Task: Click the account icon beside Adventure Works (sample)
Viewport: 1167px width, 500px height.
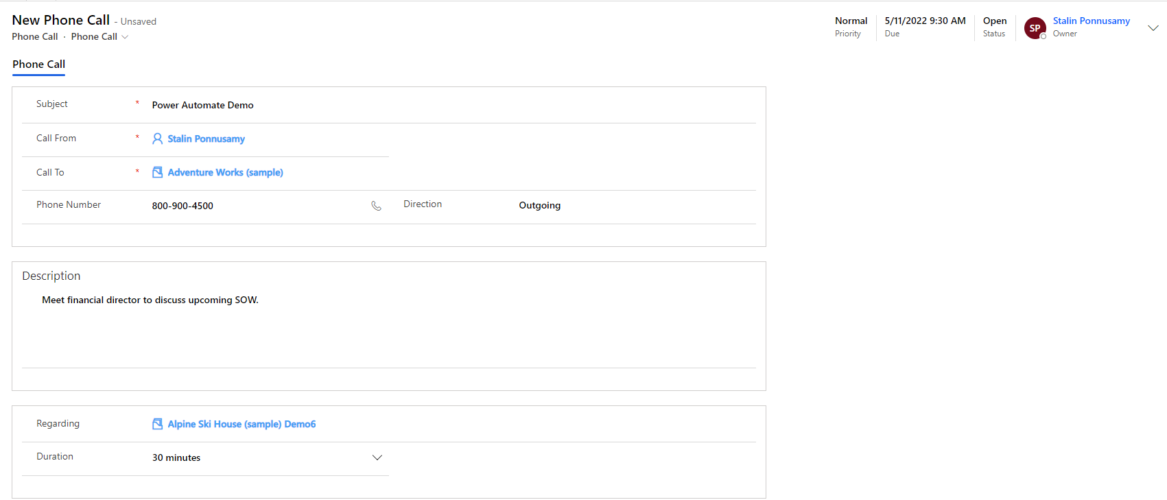Action: click(x=157, y=172)
